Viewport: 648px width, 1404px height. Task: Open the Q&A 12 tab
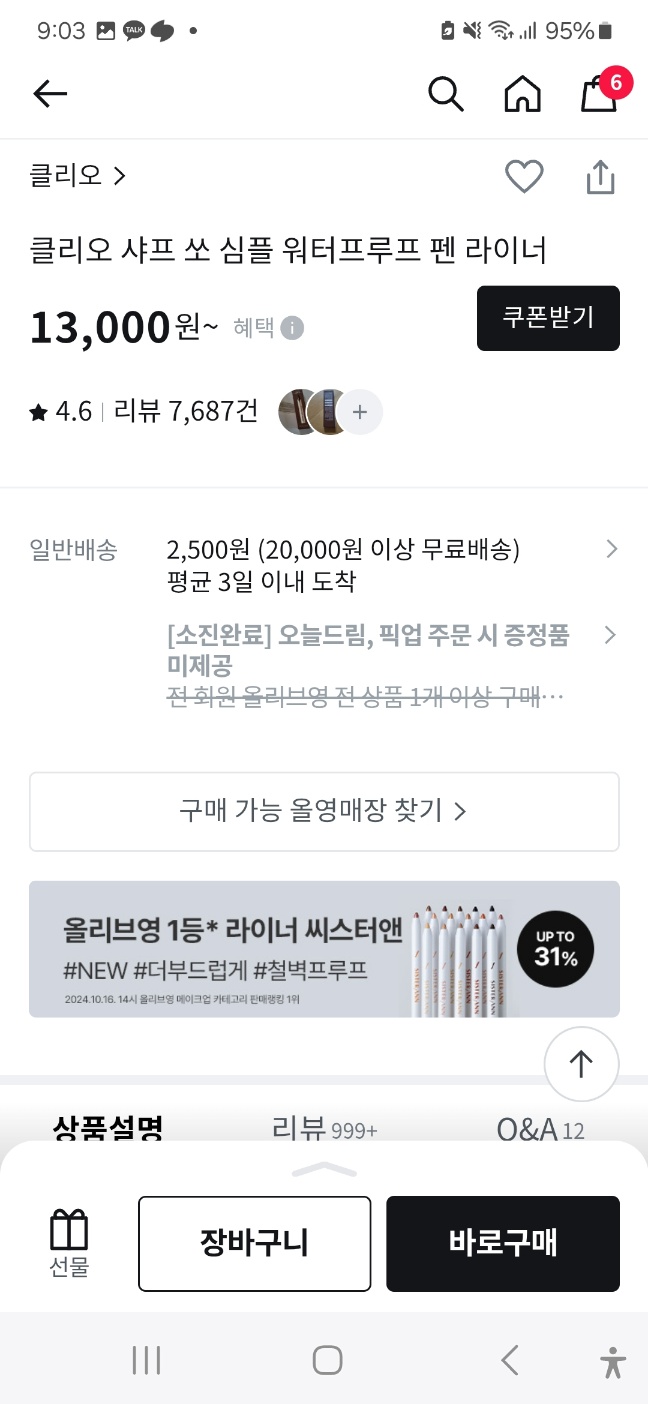(540, 1129)
